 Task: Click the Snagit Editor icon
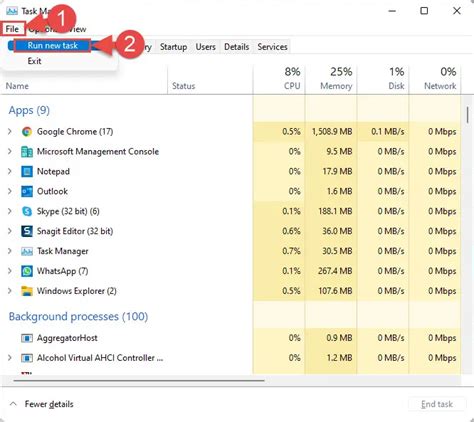click(x=27, y=231)
